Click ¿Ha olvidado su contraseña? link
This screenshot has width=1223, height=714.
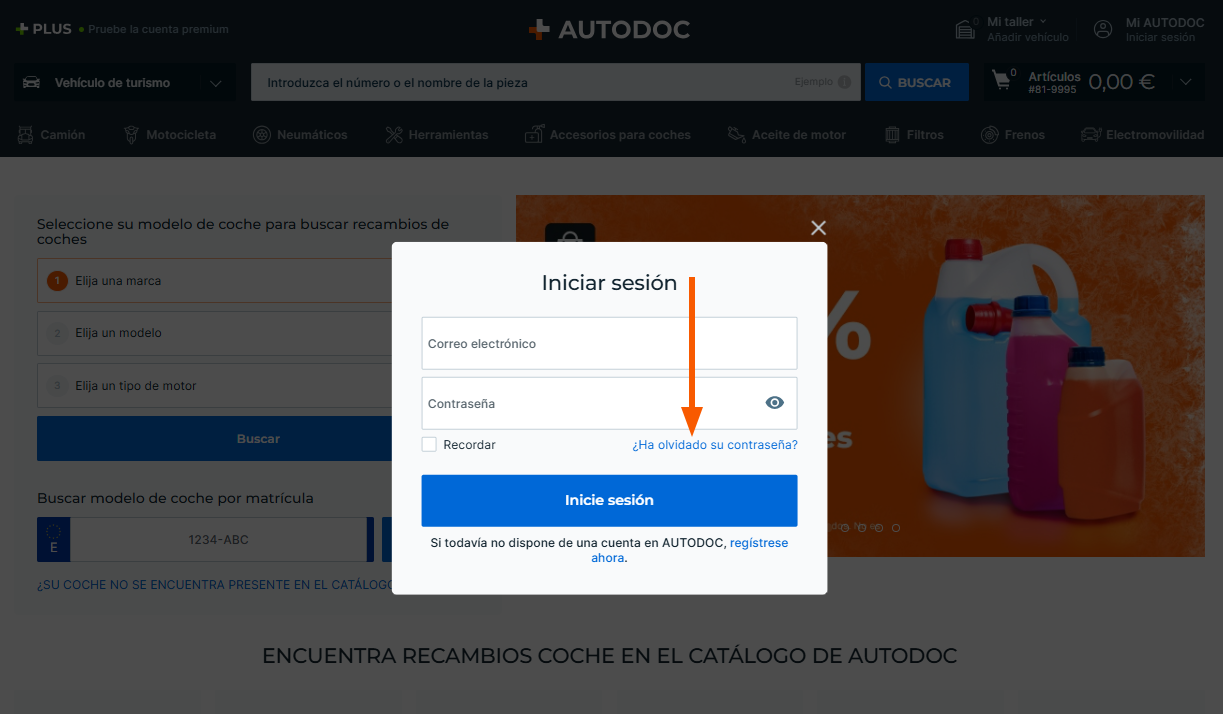tap(715, 445)
